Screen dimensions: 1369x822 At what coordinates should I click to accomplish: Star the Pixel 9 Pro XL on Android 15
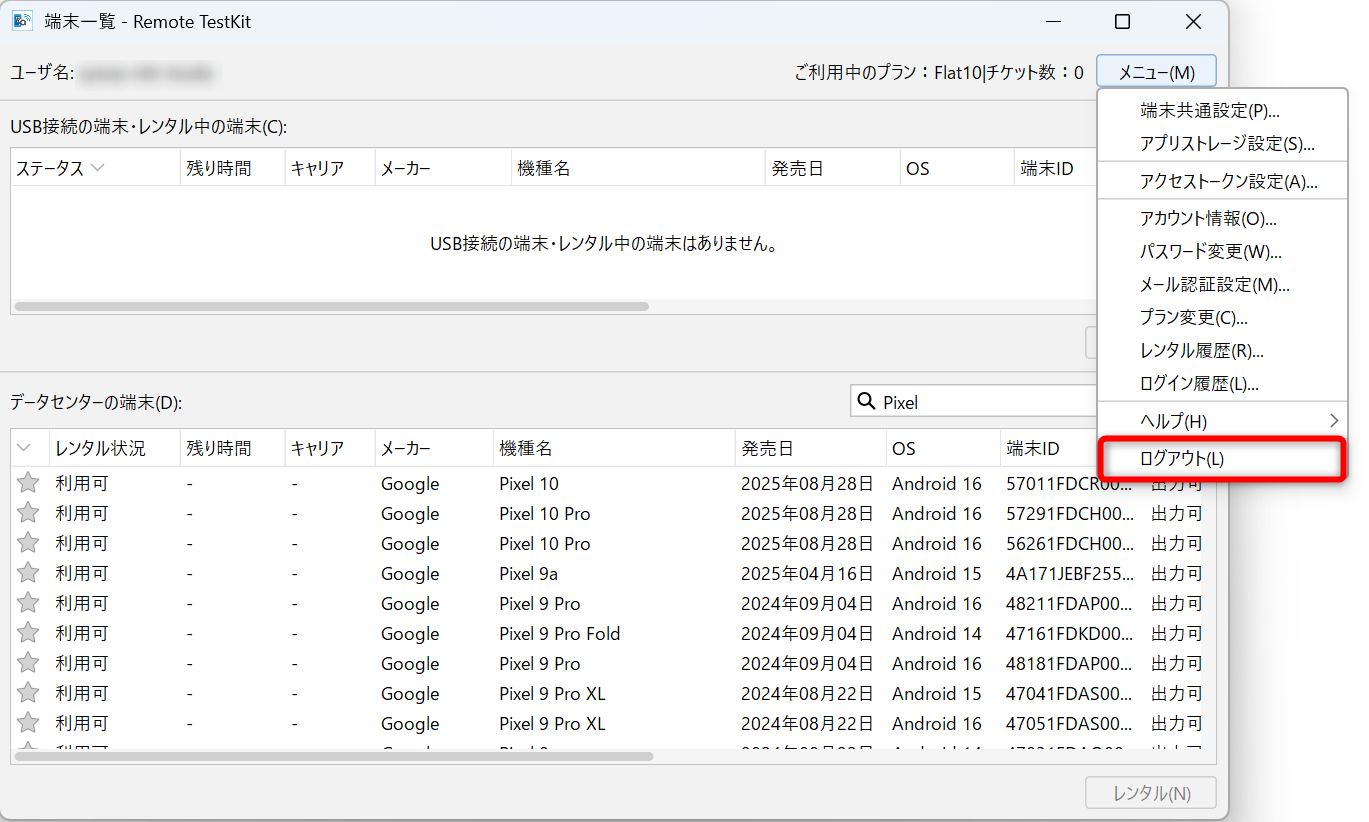point(28,693)
